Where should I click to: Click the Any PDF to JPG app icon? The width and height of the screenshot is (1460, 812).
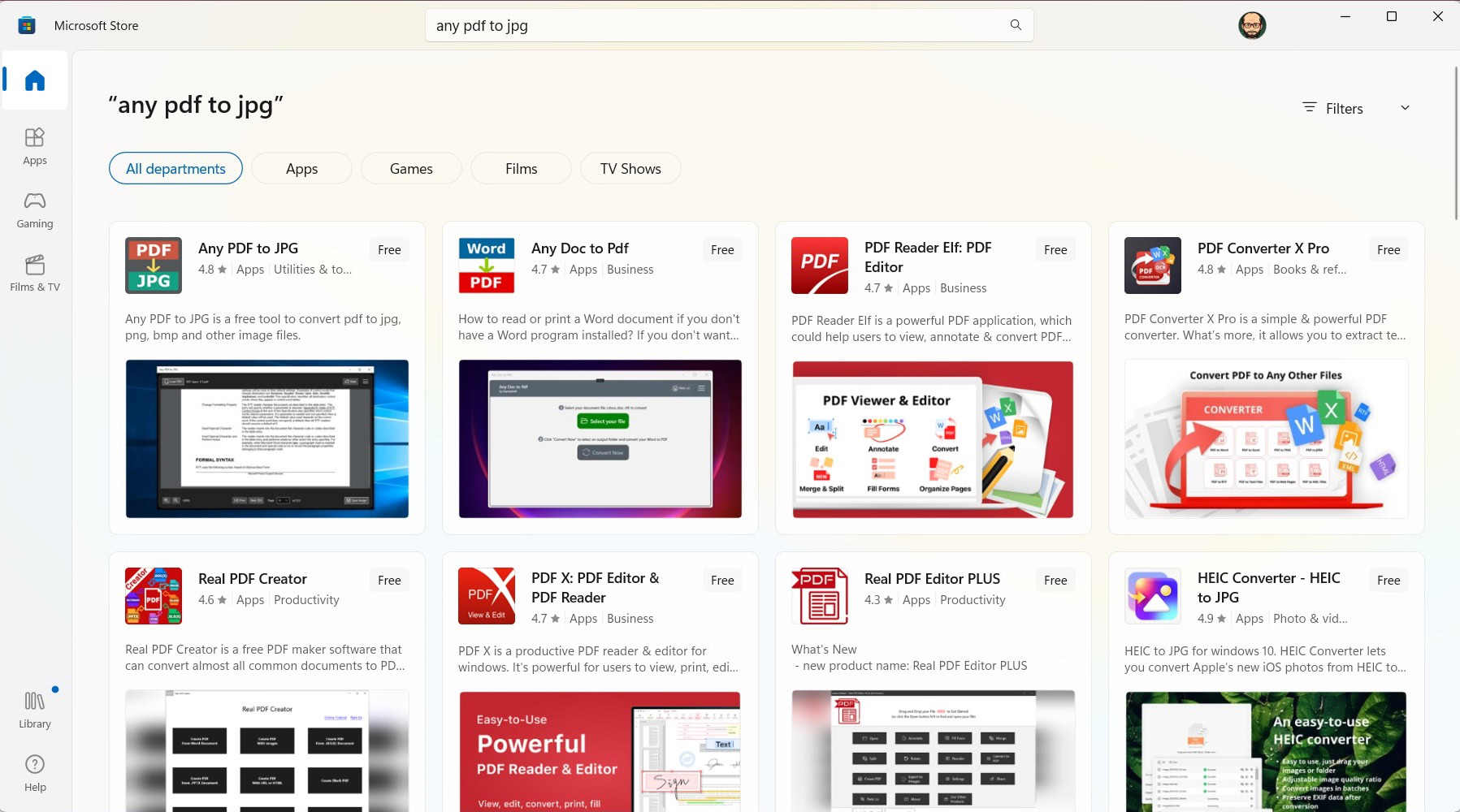154,266
